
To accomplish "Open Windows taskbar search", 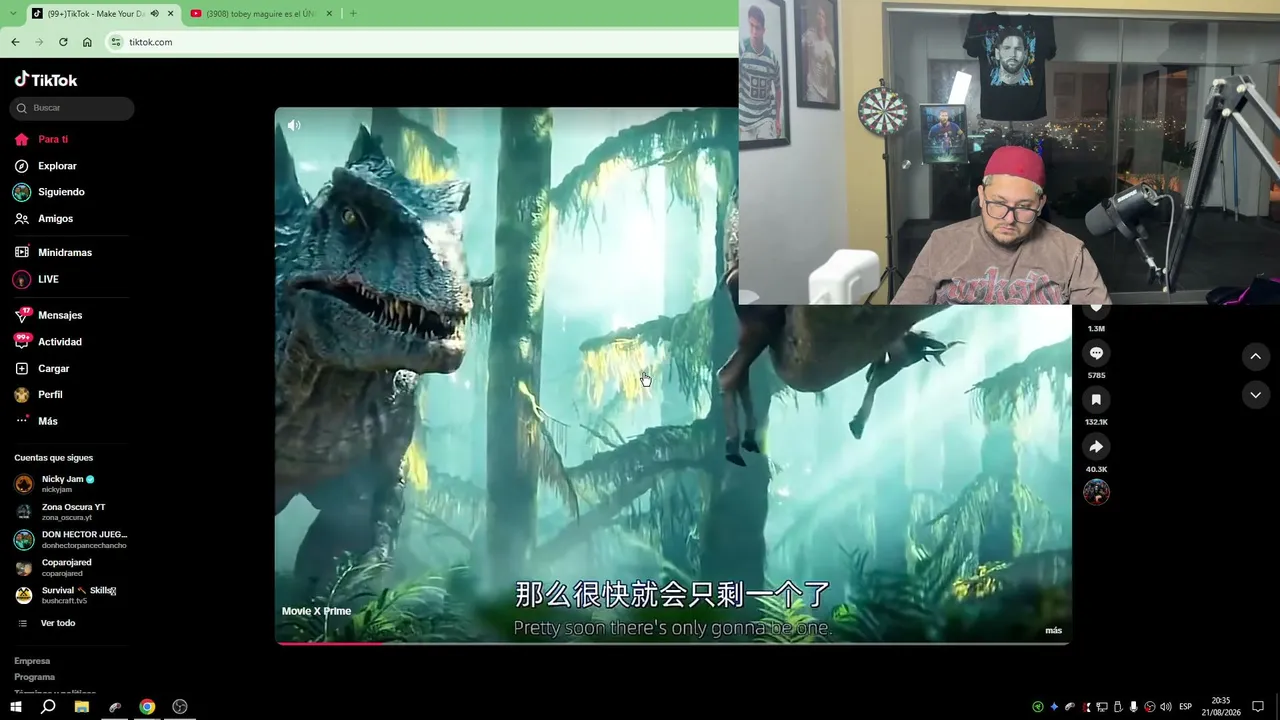I will click(48, 707).
